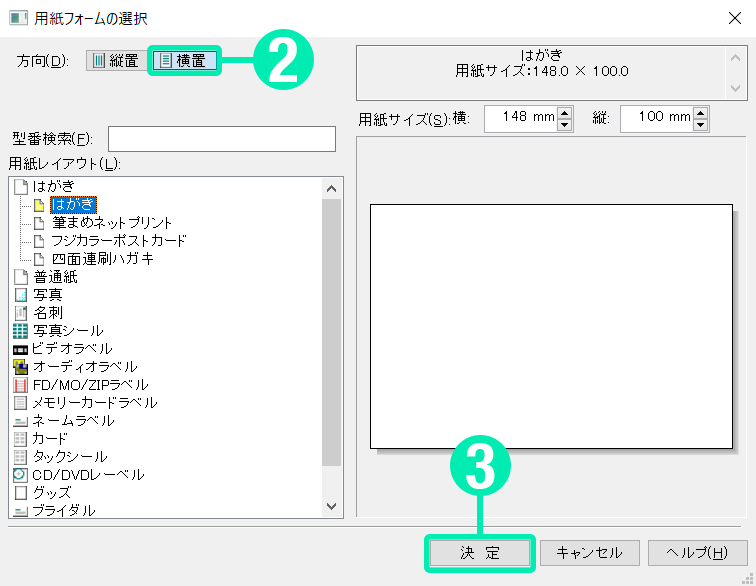
Task: Open the 名刺 category text
Action: [47, 313]
